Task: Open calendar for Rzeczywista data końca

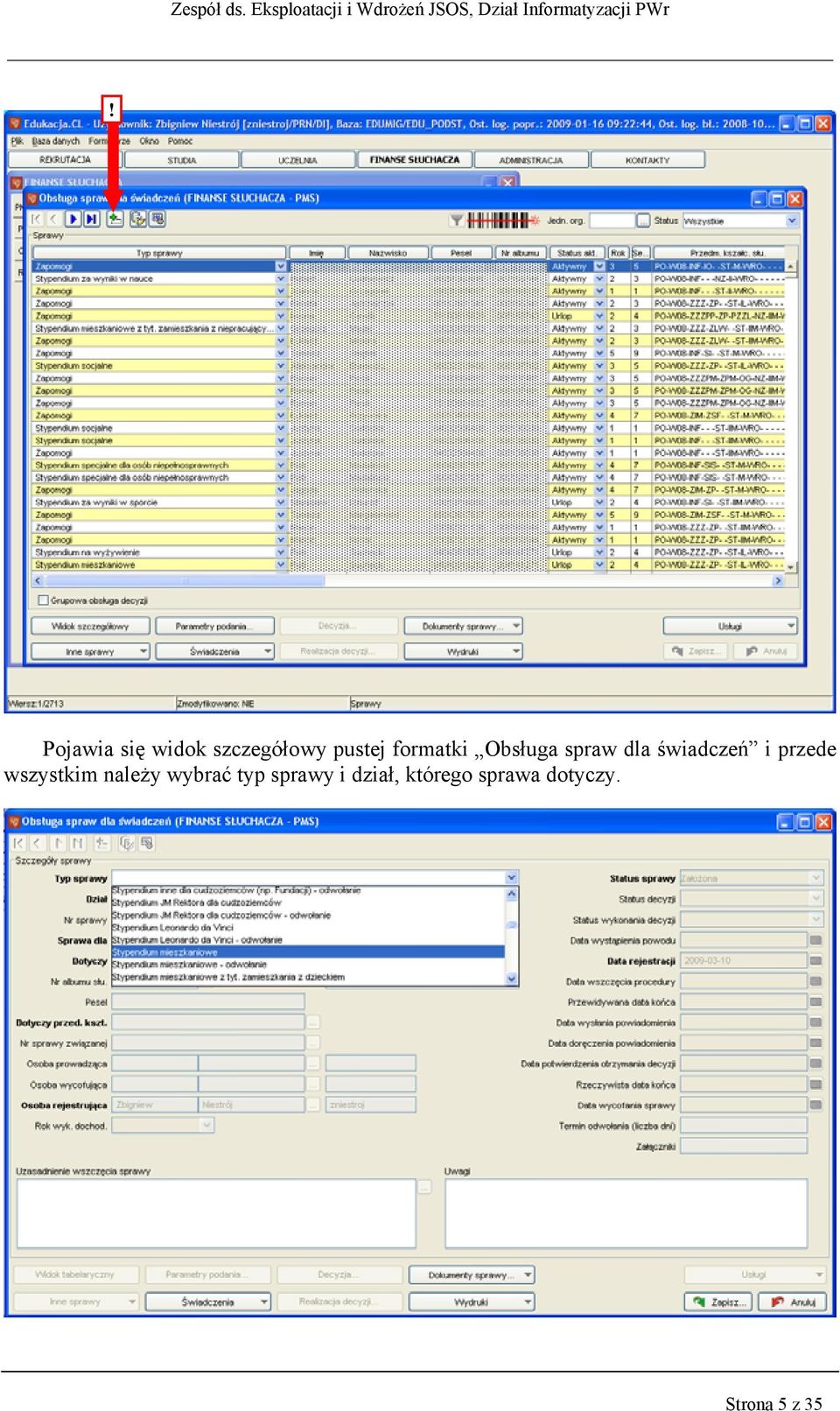Action: (815, 1085)
